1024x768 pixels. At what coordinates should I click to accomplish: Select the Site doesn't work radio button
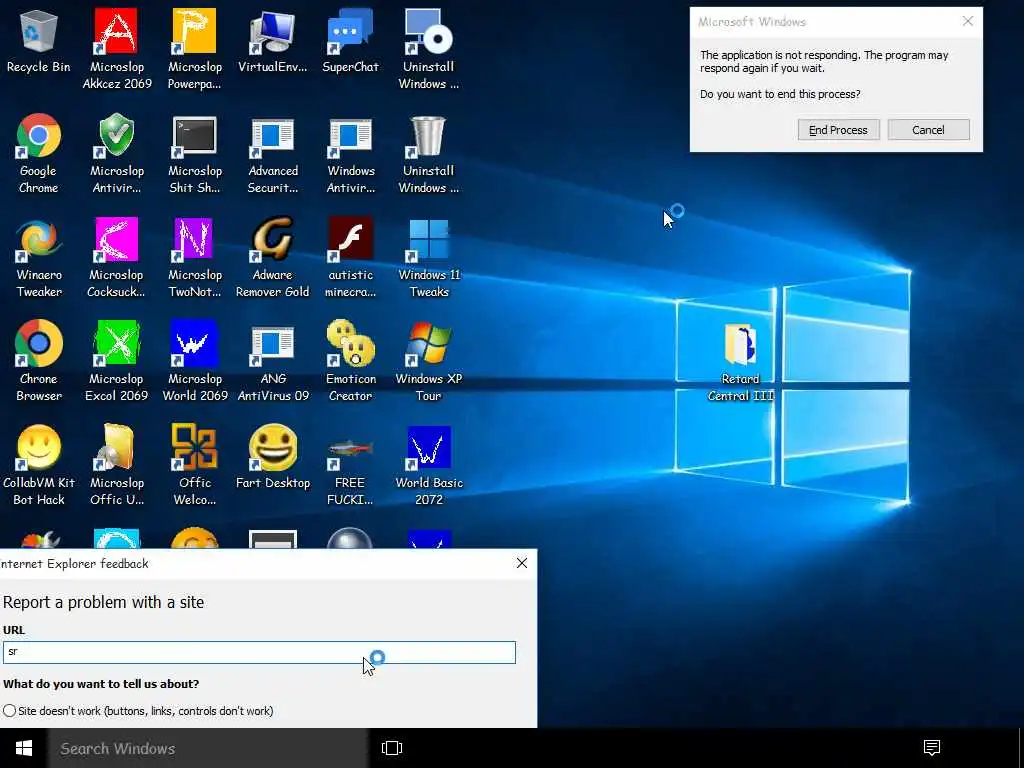point(10,711)
